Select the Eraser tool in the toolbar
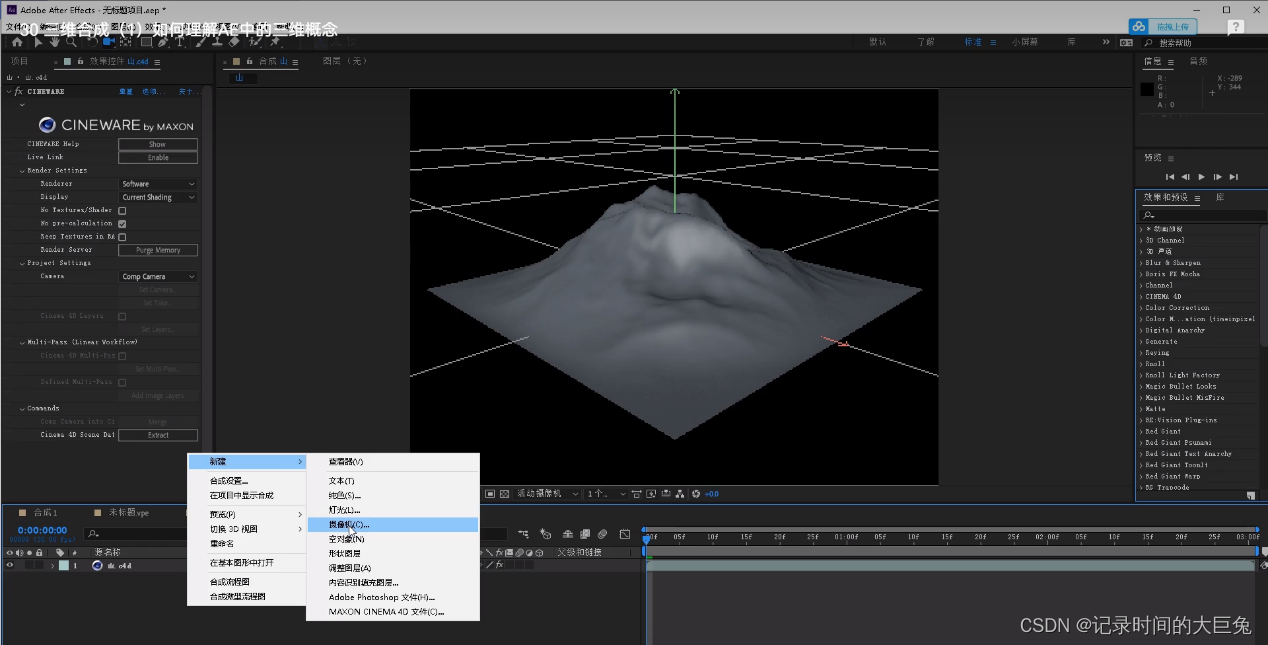This screenshot has height=645, width=1268. pyautogui.click(x=234, y=42)
